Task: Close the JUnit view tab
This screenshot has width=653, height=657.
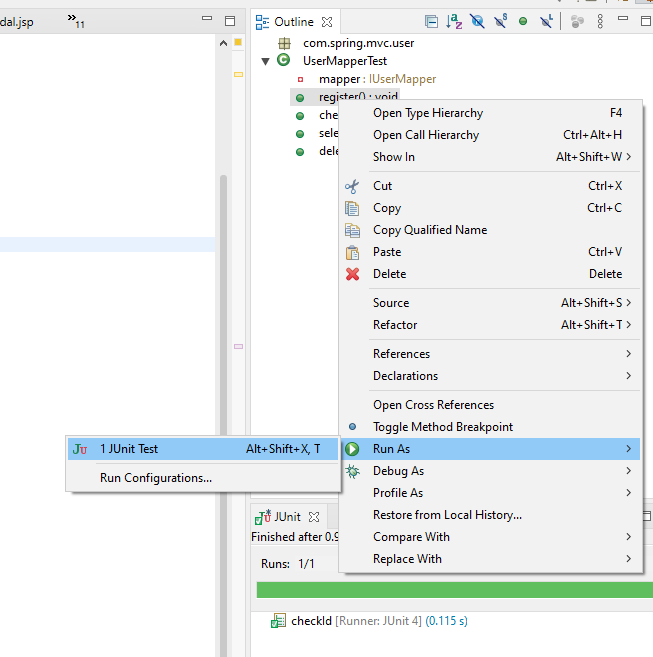Action: click(314, 517)
